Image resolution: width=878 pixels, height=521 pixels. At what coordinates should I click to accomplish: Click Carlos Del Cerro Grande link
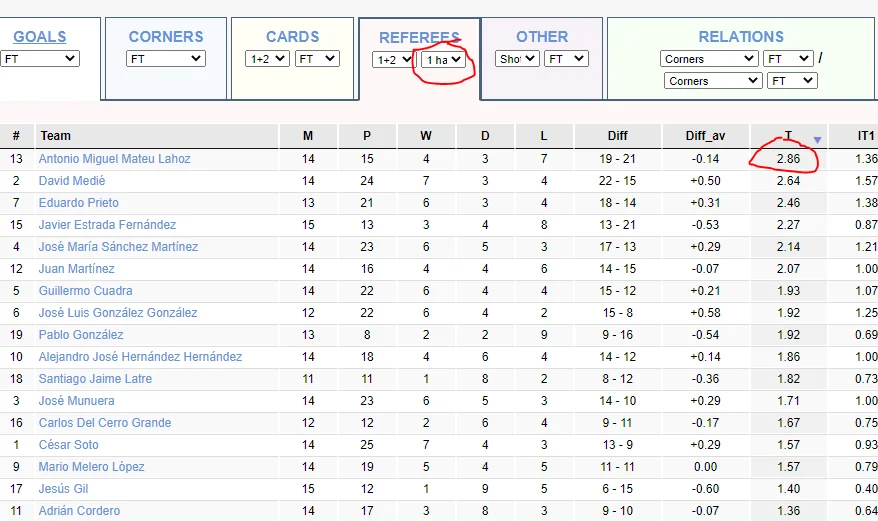click(105, 423)
